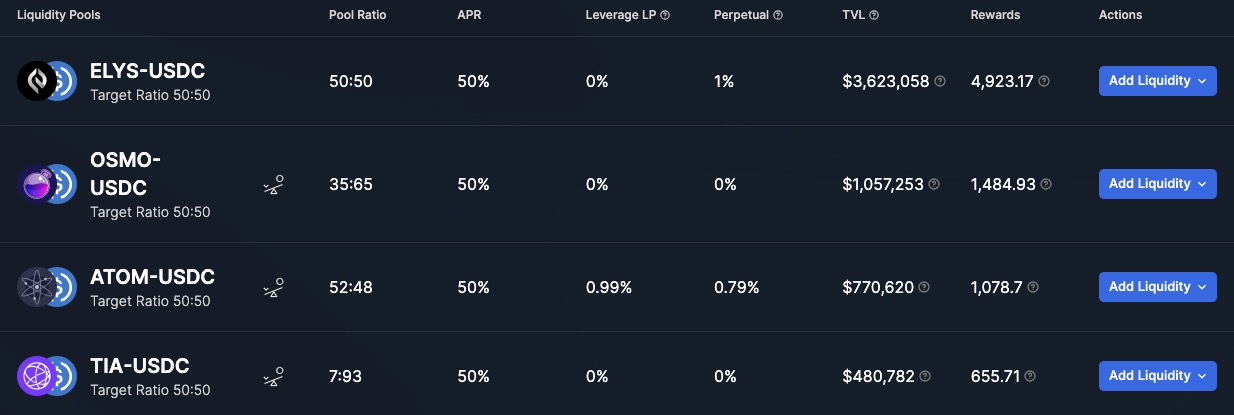This screenshot has width=1234, height=415.
Task: Click the imbalance scale icon for OSMO-USDC
Action: click(273, 185)
